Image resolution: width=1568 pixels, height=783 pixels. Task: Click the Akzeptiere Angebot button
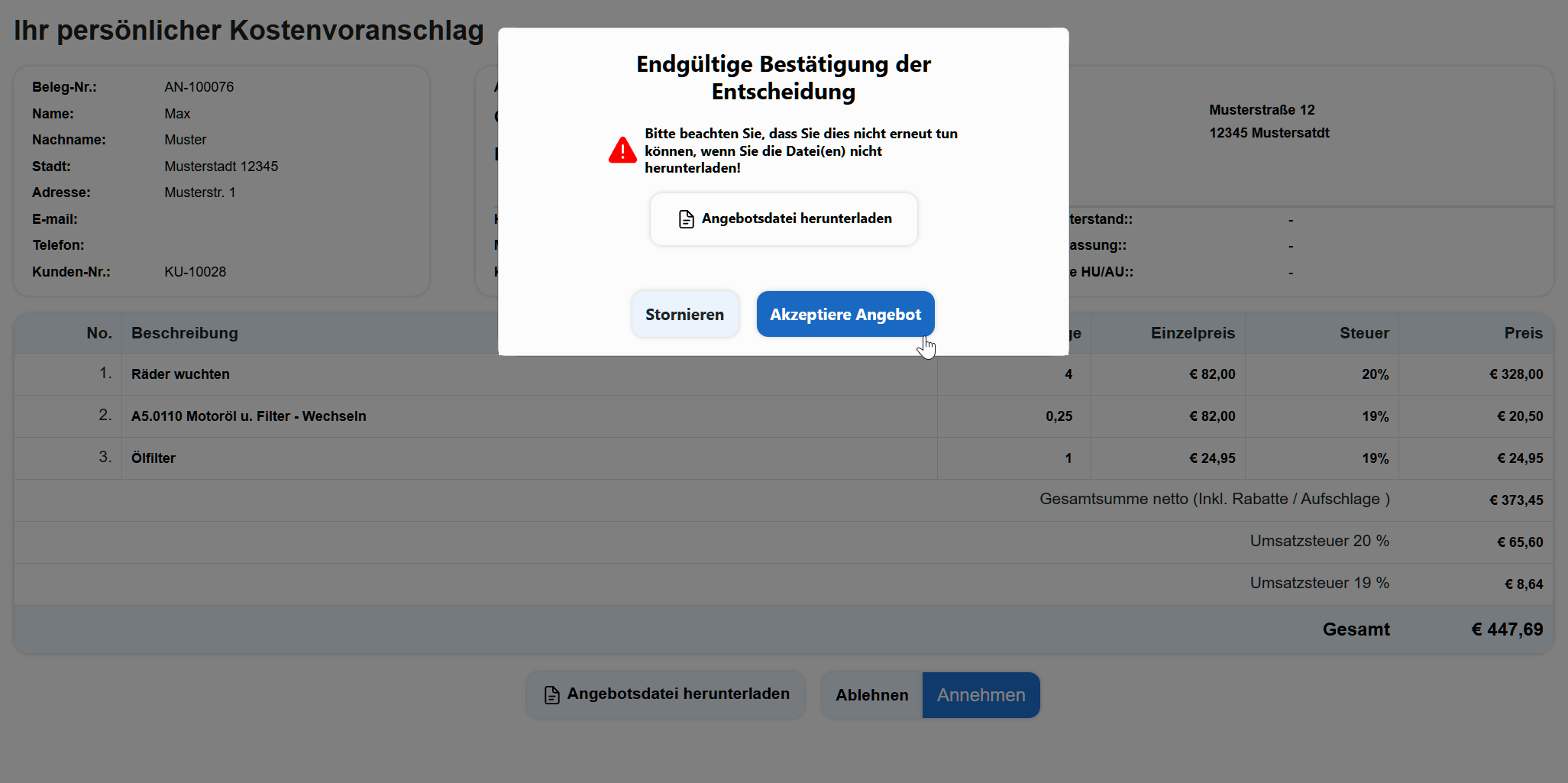(x=845, y=314)
